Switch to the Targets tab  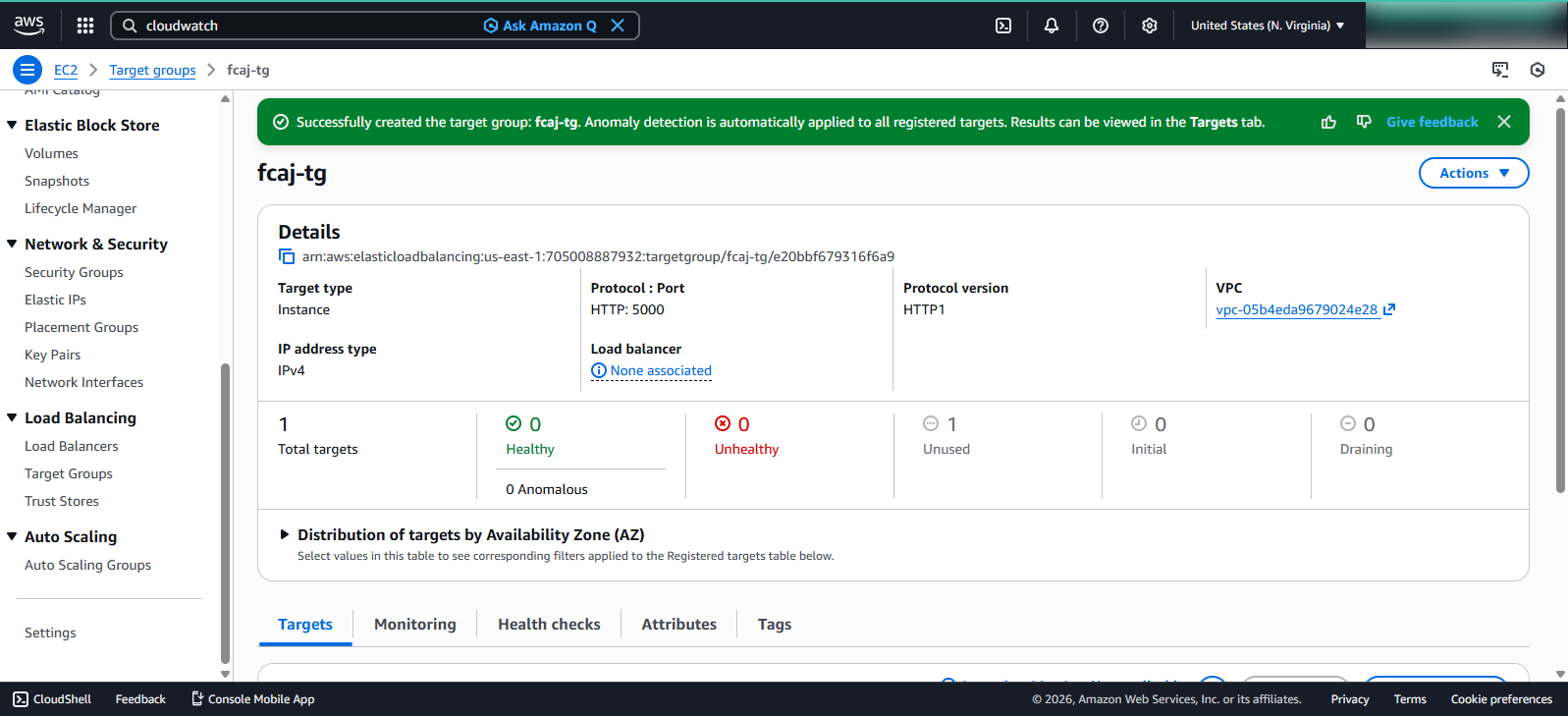pos(305,625)
